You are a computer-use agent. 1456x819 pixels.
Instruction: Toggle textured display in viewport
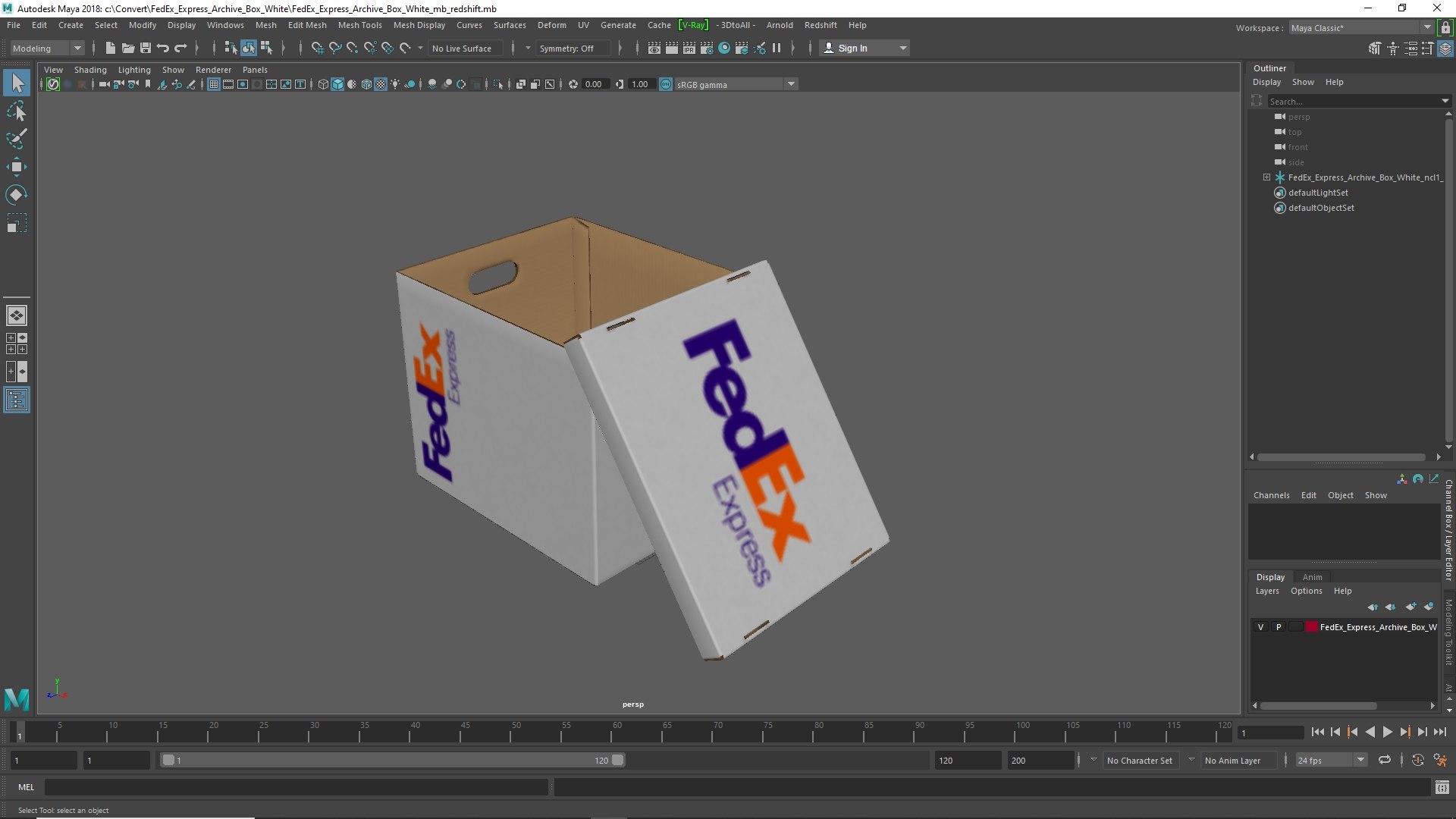pos(381,84)
